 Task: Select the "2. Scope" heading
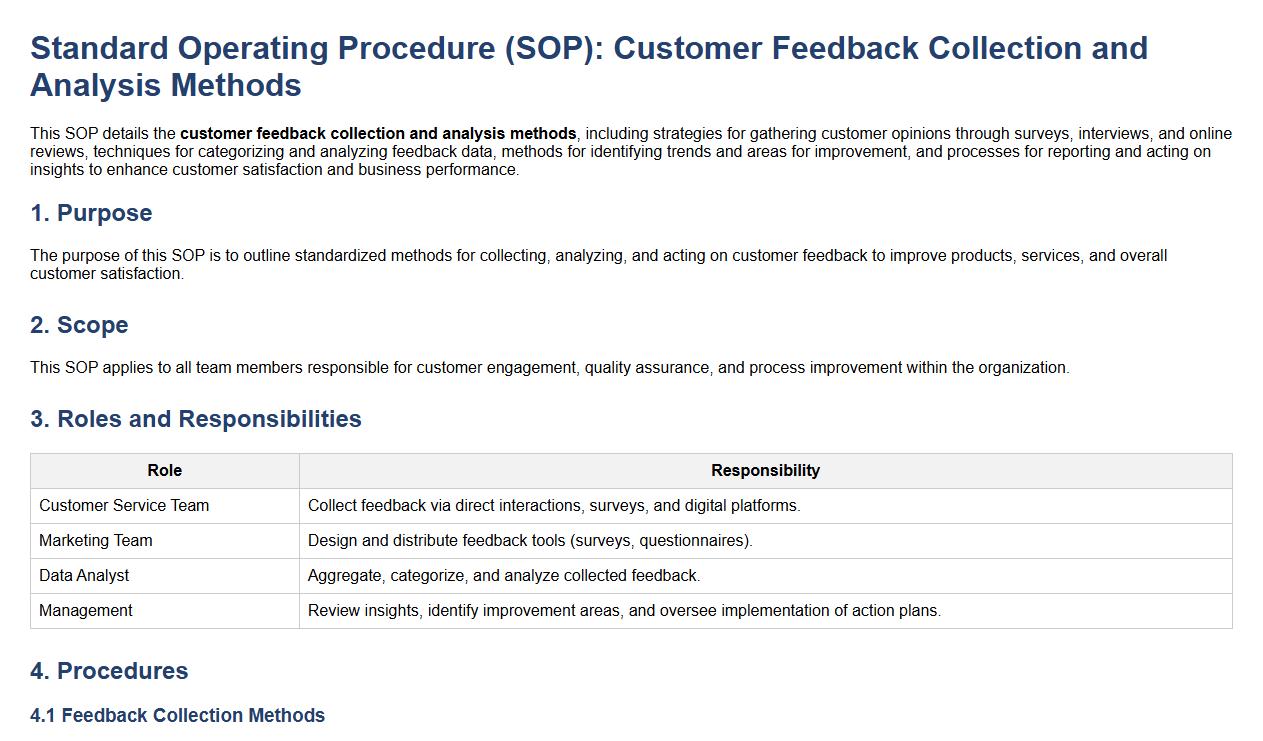point(79,325)
